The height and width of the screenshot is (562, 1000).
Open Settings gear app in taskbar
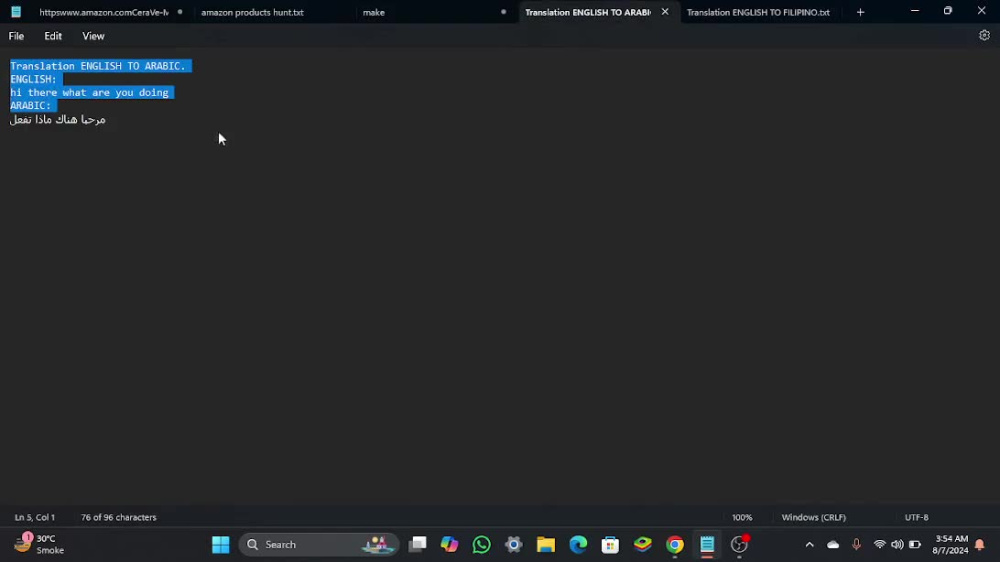point(513,544)
